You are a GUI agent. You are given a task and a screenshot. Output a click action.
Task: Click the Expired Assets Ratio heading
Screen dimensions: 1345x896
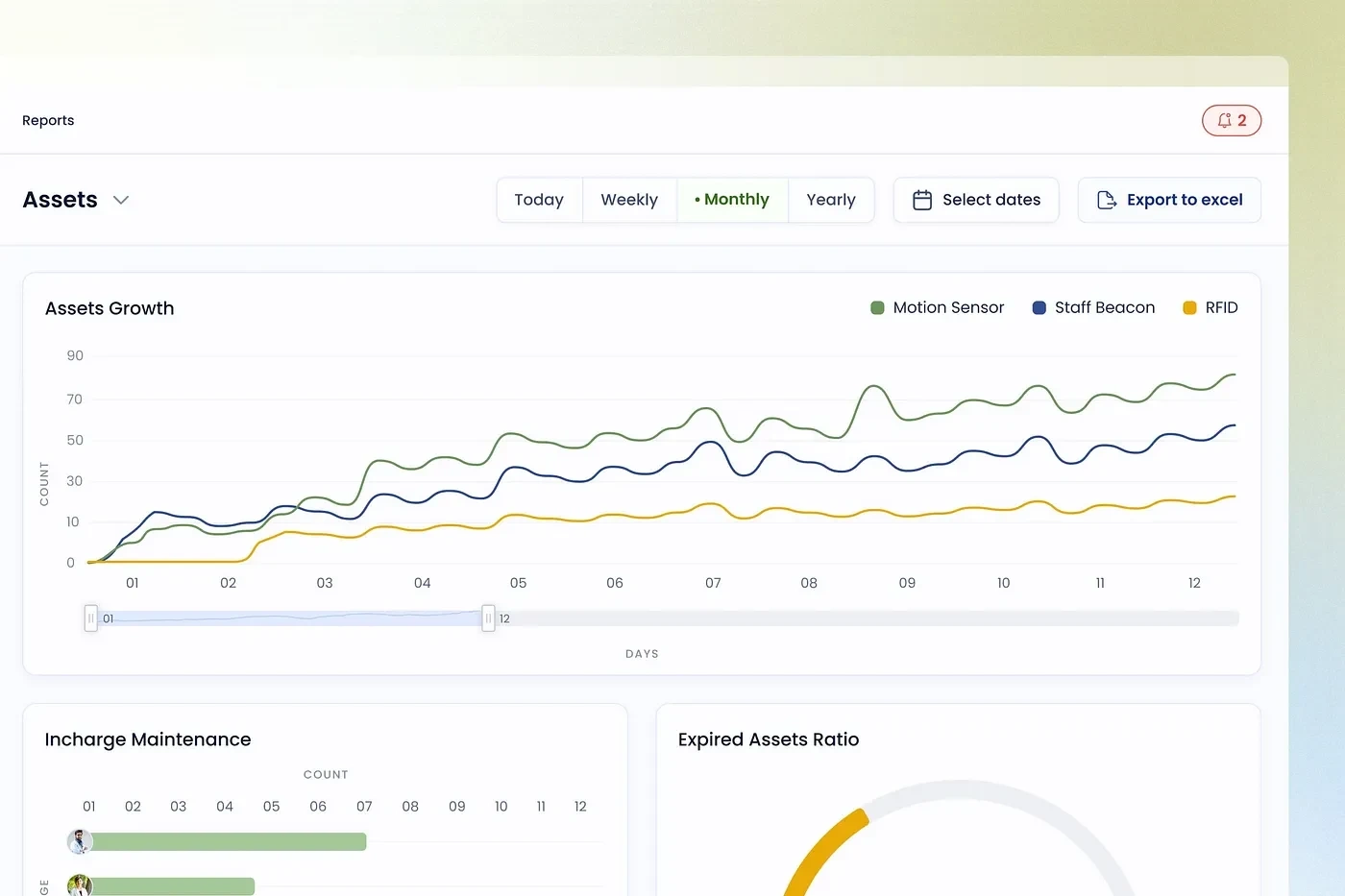point(769,739)
